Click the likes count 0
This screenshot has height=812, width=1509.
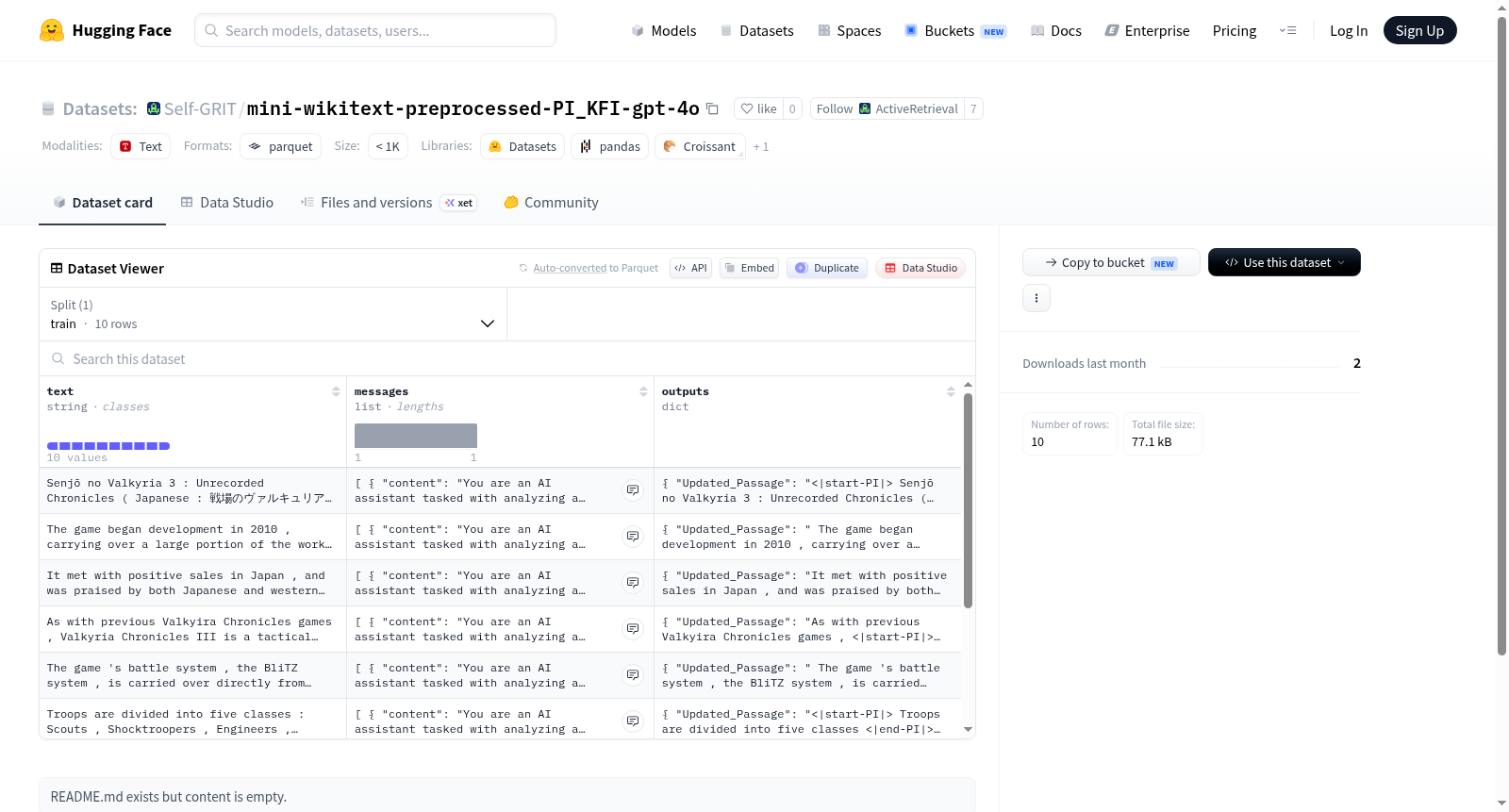pyautogui.click(x=792, y=108)
